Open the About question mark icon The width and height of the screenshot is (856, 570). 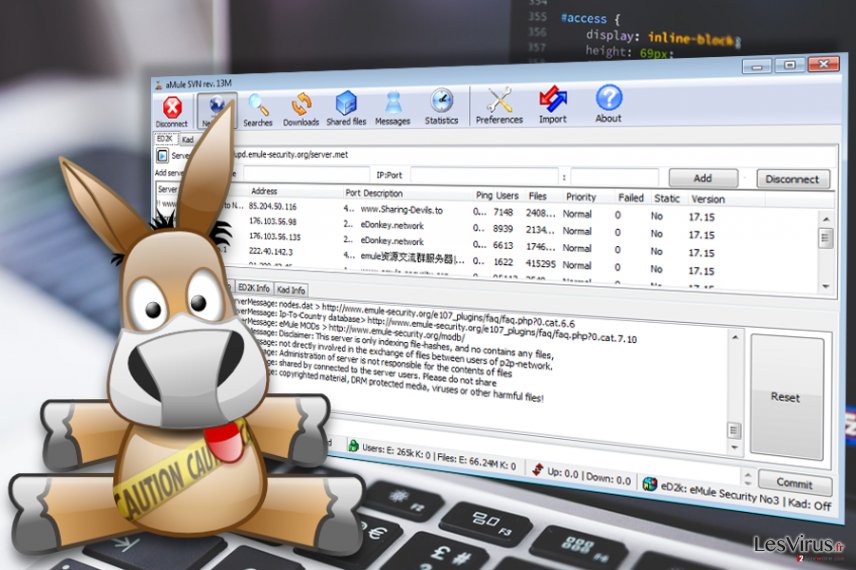[x=609, y=103]
